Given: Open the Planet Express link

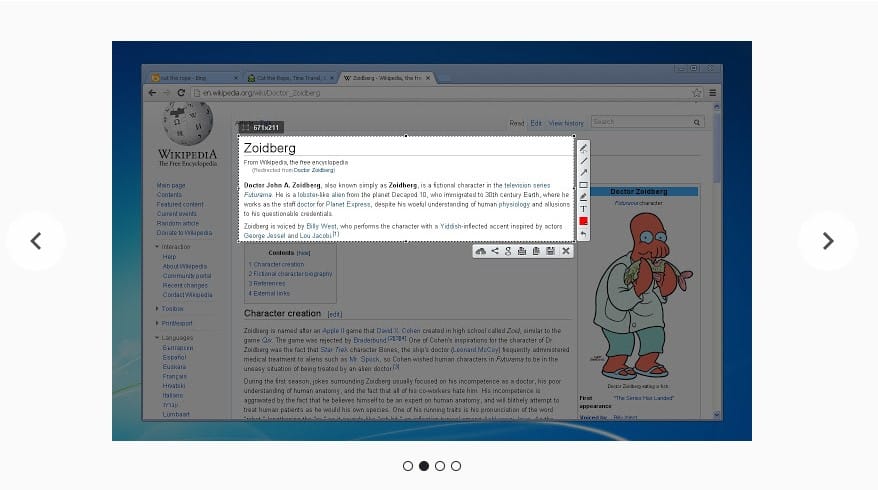Looking at the screenshot, I should [x=348, y=204].
